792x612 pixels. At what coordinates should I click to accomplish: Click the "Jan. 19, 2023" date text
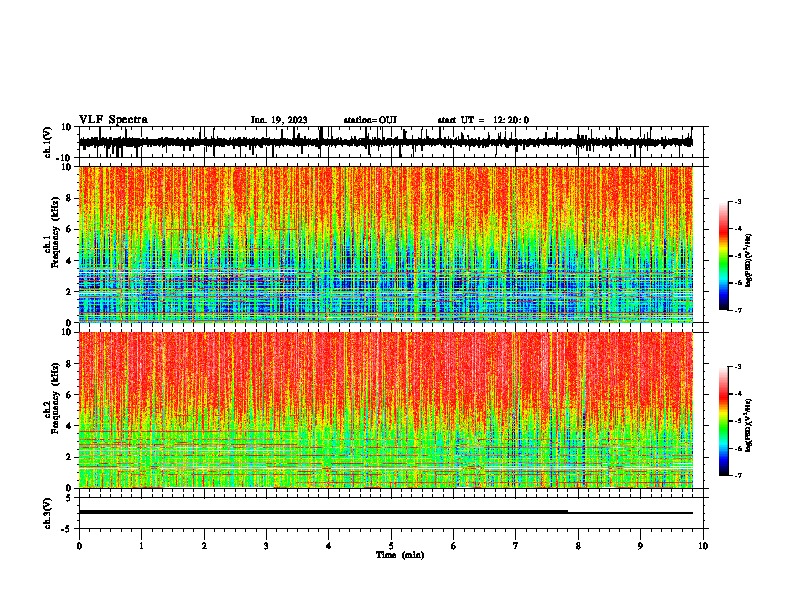(x=279, y=120)
